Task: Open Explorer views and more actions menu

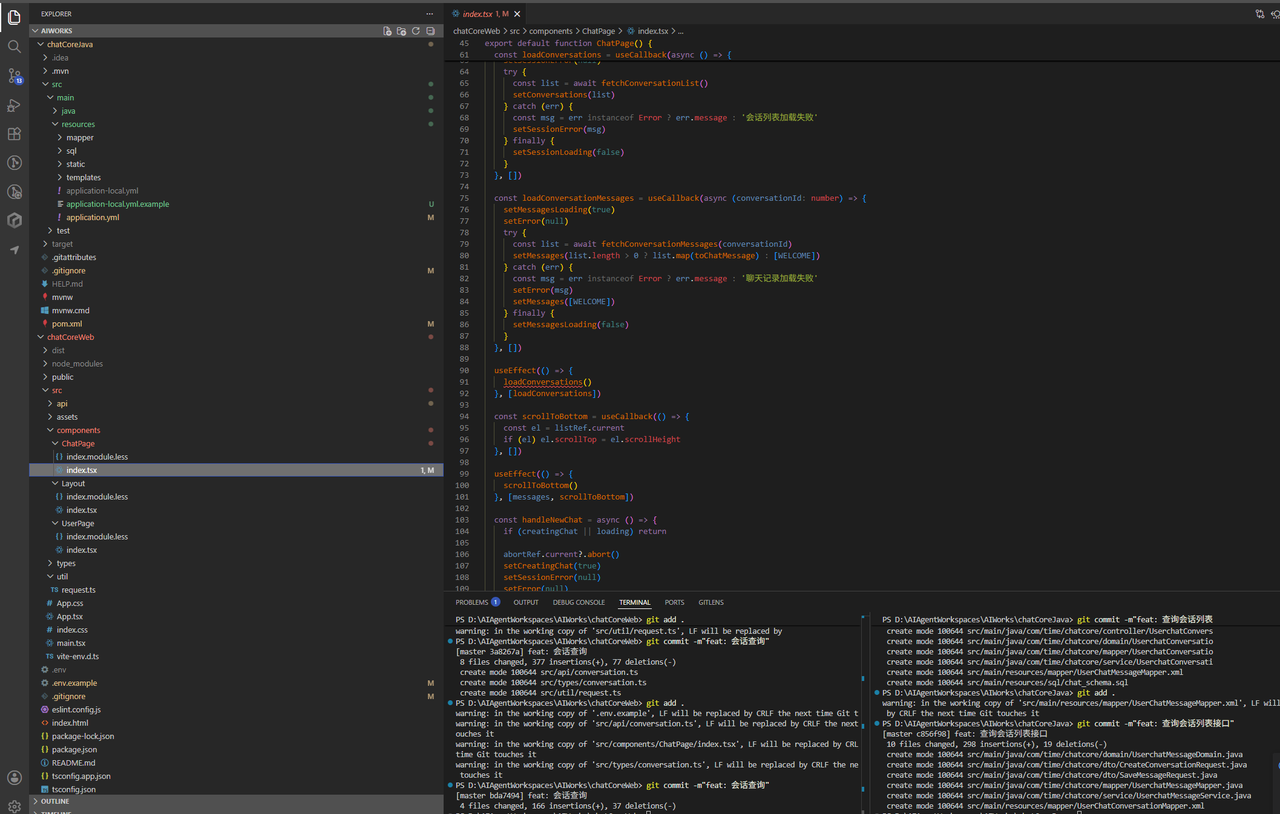Action: point(430,14)
